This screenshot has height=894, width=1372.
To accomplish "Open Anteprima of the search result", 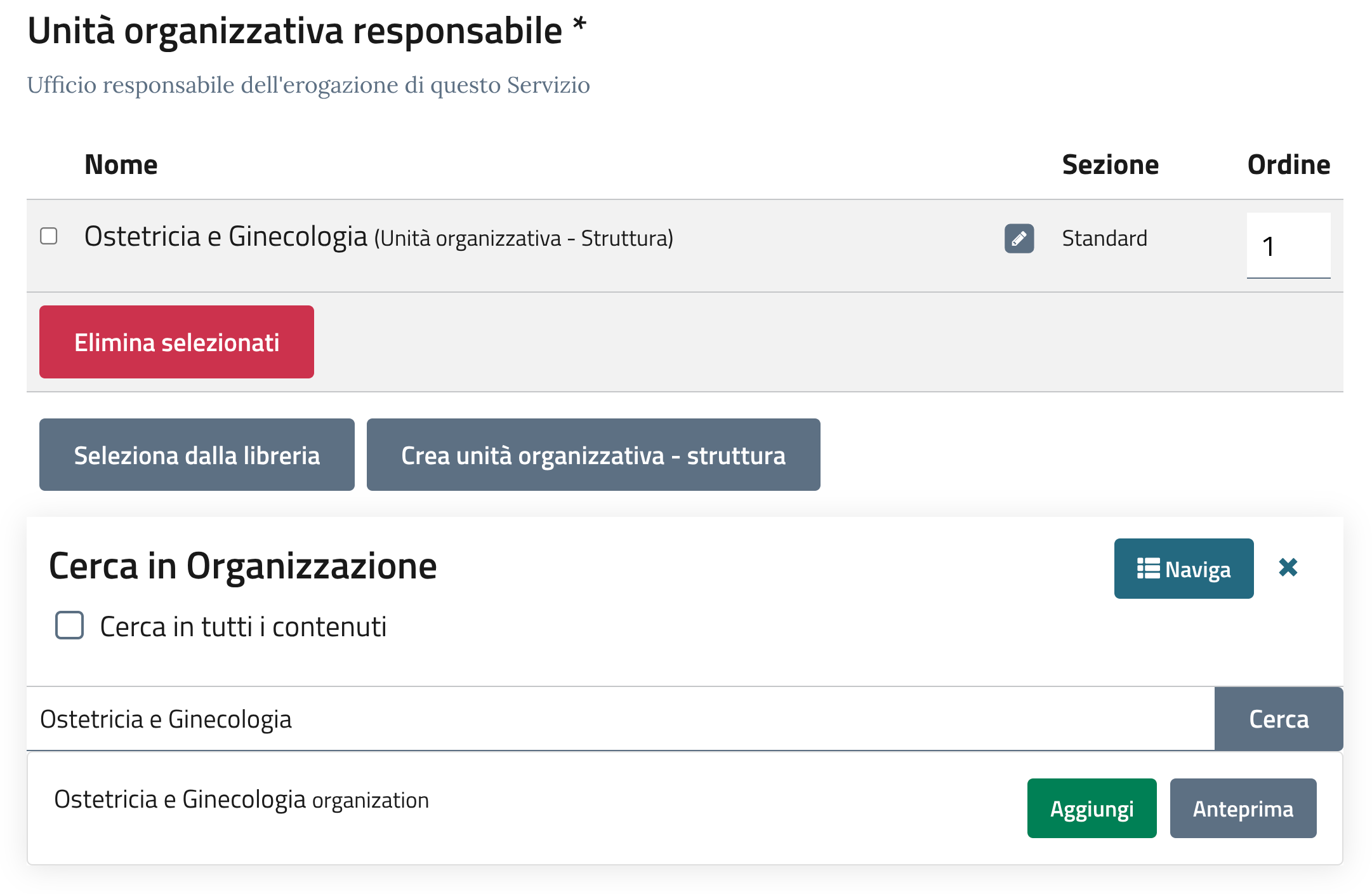I will [1243, 808].
